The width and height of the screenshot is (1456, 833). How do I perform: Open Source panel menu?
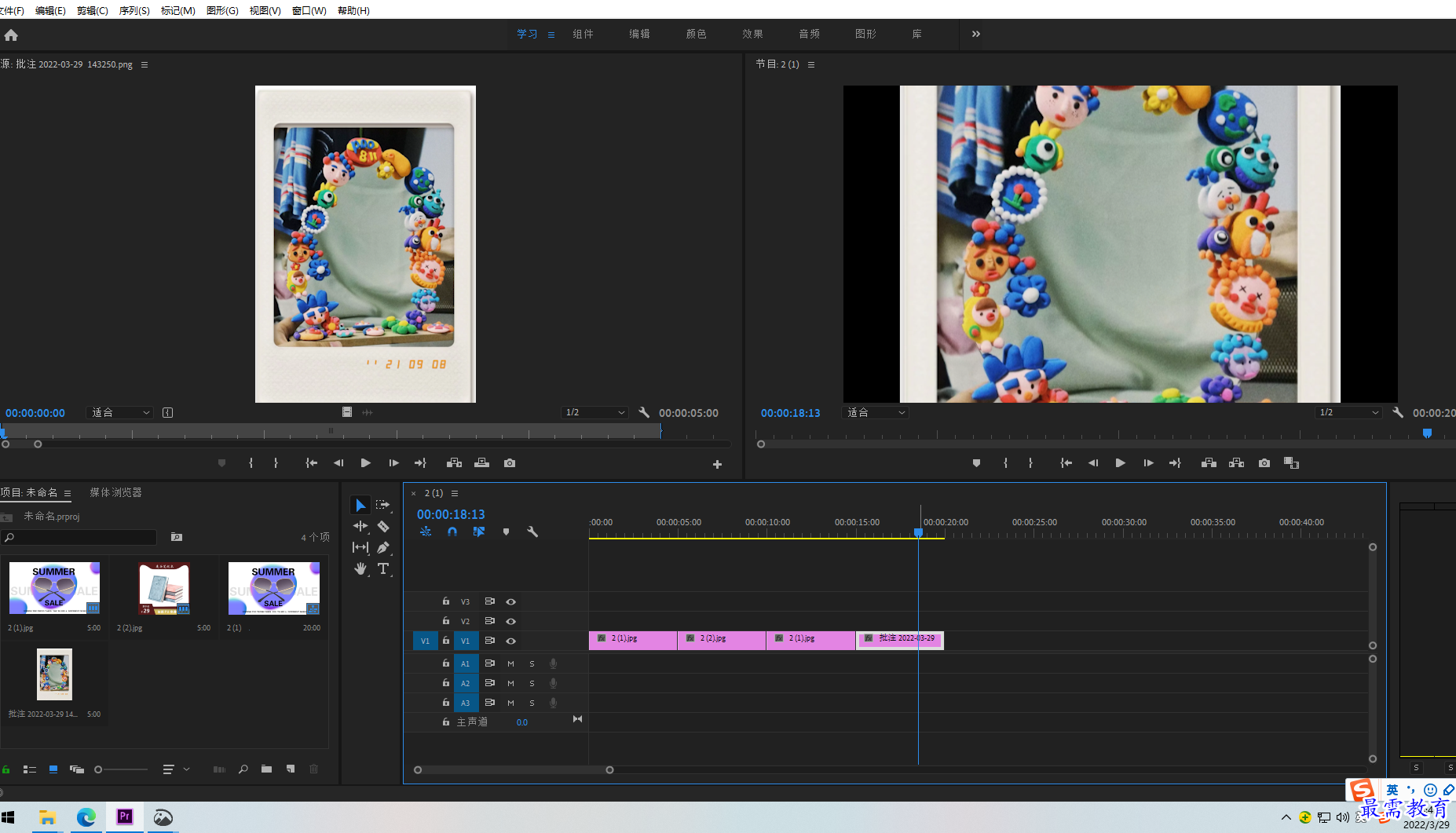pyautogui.click(x=145, y=64)
